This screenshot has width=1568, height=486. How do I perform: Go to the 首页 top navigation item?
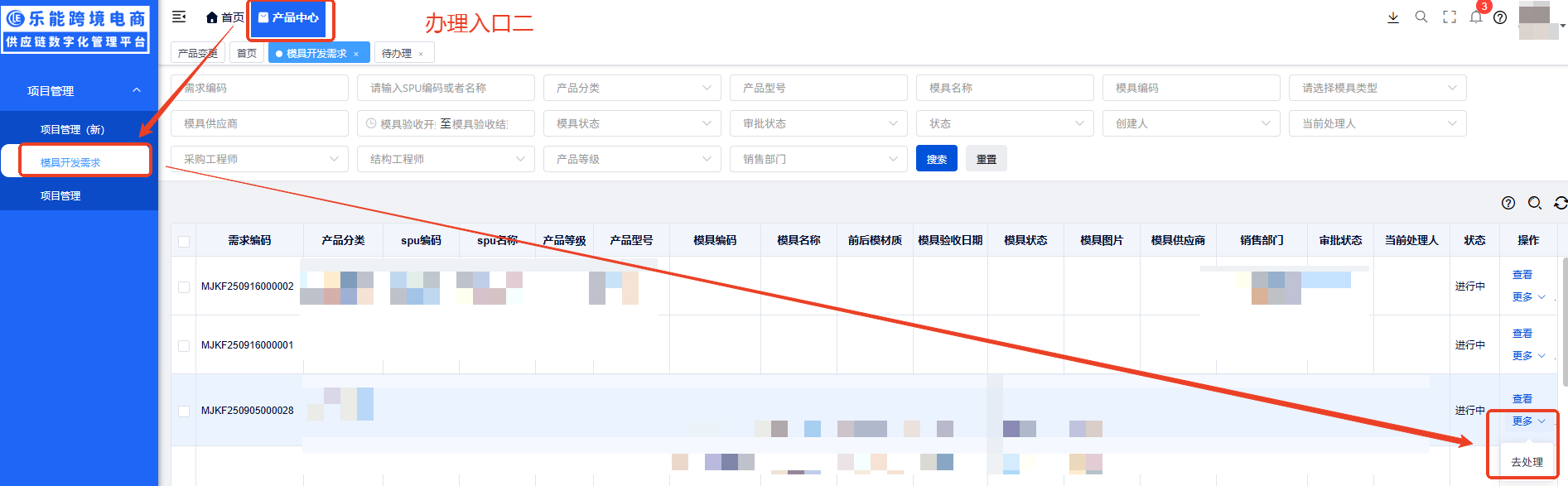click(225, 17)
